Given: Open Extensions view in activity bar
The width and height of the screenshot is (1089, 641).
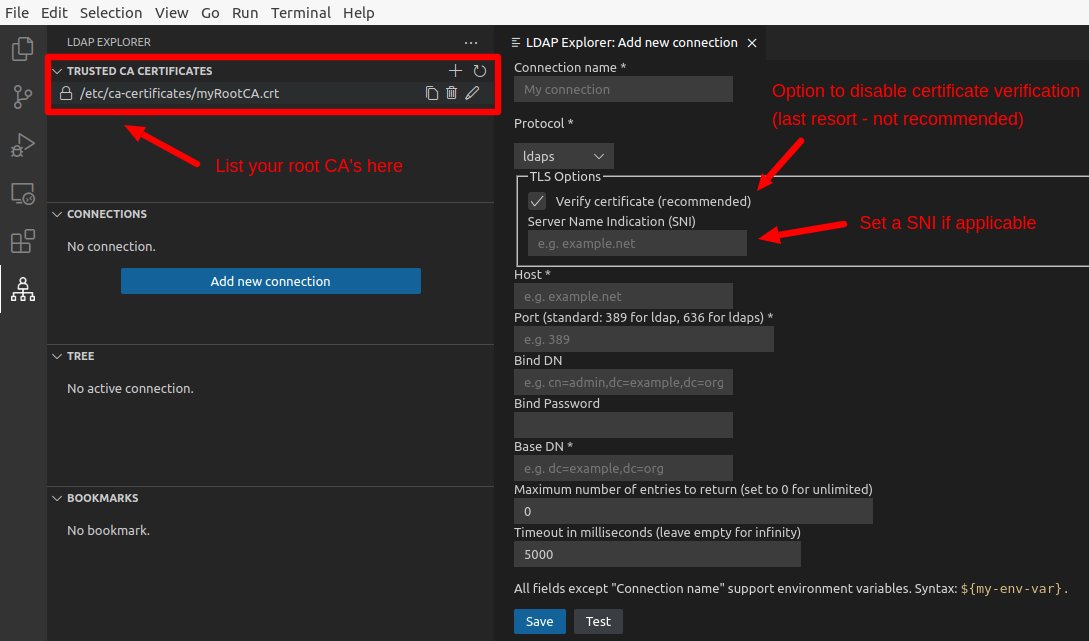Looking at the screenshot, I should click(x=23, y=241).
